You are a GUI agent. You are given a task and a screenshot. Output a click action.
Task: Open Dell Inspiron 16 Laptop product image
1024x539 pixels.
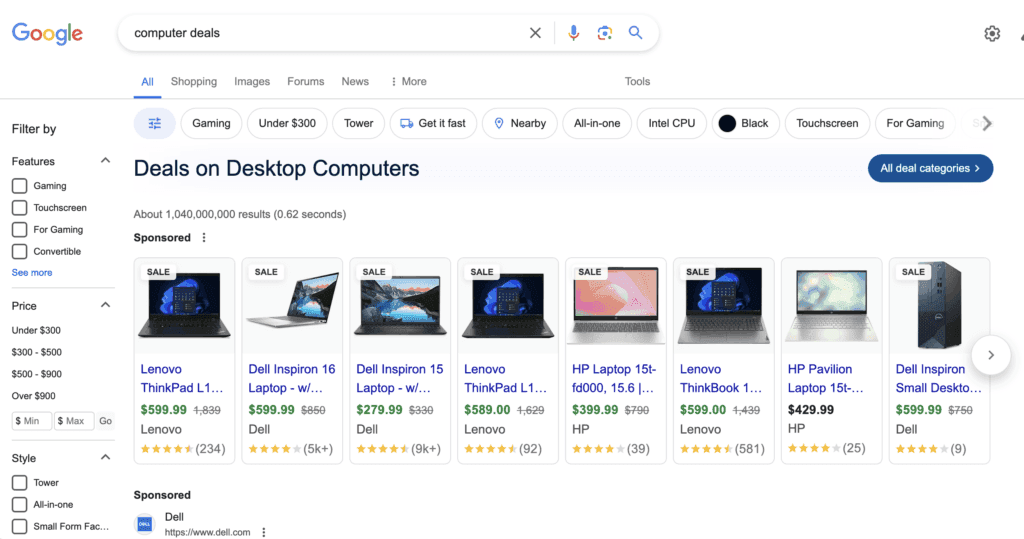(292, 306)
